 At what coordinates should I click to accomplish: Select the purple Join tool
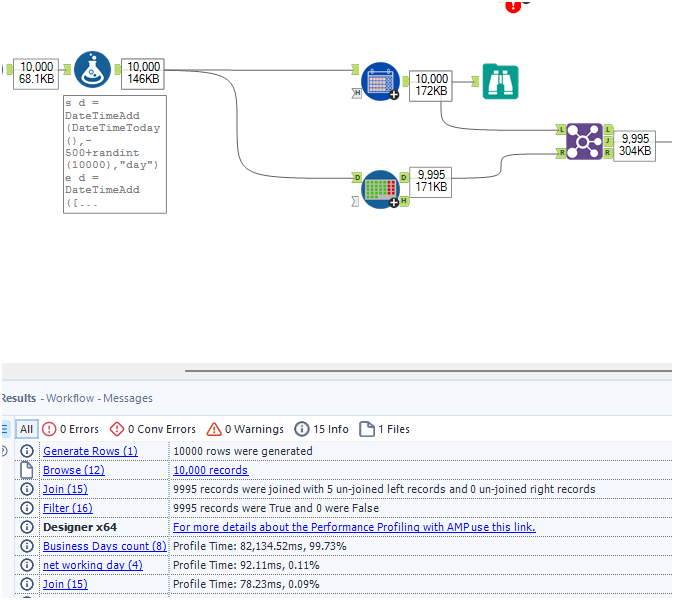584,141
